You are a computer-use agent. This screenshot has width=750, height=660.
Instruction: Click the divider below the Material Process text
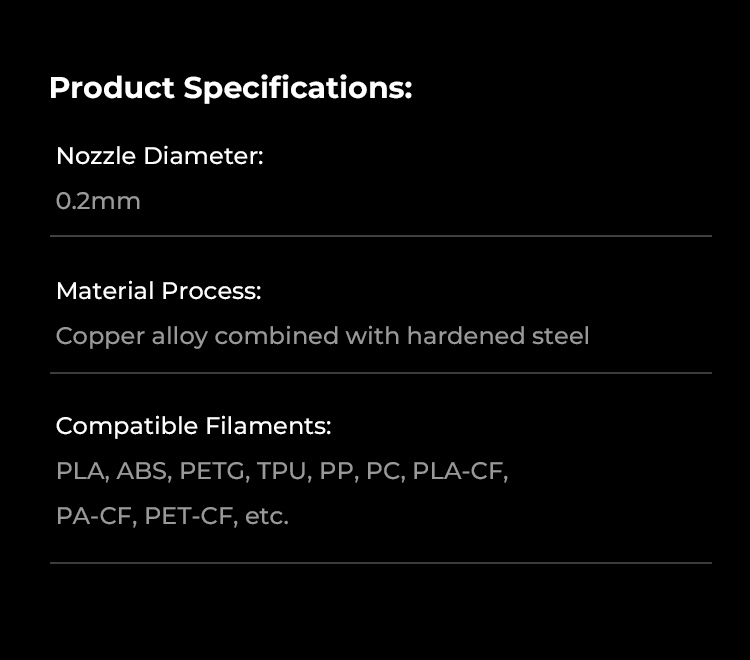(x=380, y=373)
